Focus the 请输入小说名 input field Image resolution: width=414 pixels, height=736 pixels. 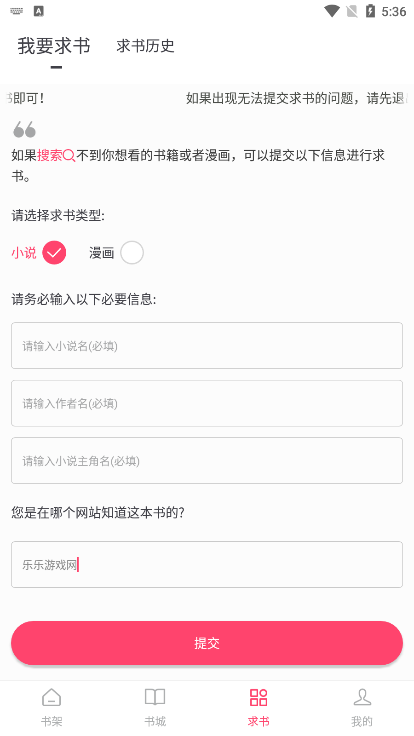207,345
